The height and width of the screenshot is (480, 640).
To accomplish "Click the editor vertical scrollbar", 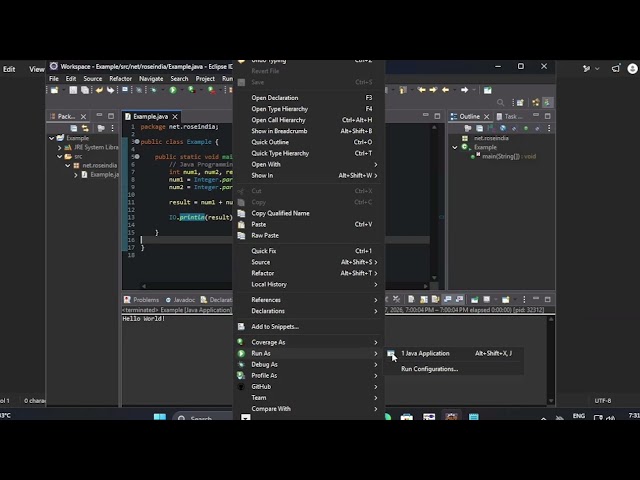I will pyautogui.click(x=434, y=203).
